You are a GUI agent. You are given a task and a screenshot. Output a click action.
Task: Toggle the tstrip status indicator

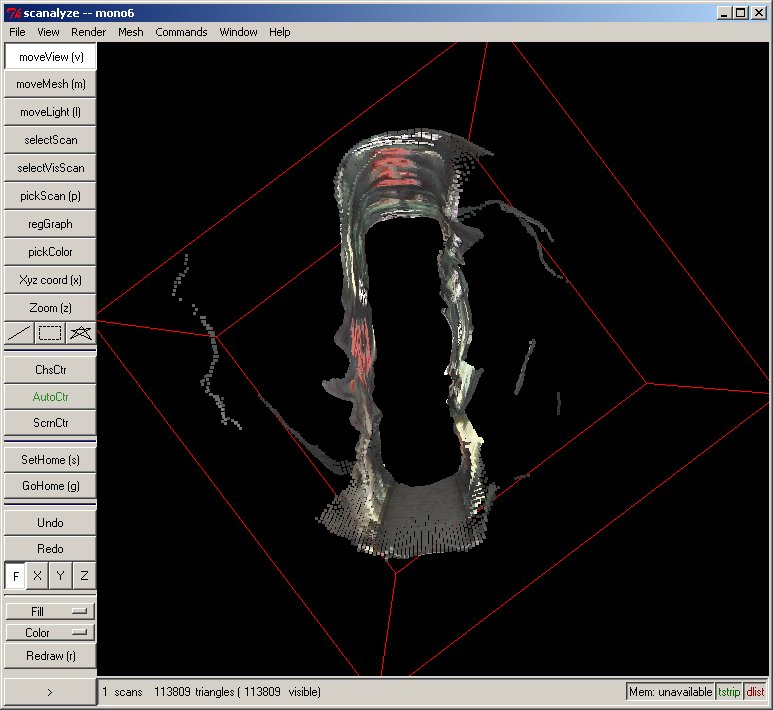click(x=729, y=692)
